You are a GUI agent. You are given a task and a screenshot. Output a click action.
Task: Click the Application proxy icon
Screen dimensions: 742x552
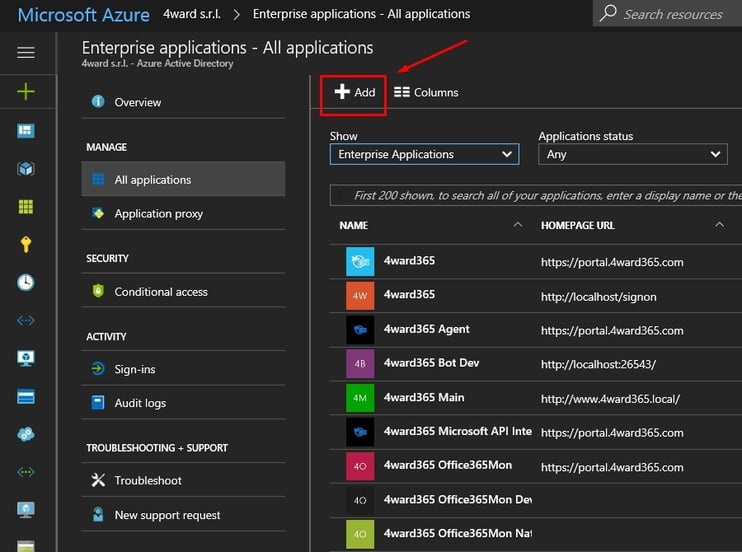coord(98,213)
